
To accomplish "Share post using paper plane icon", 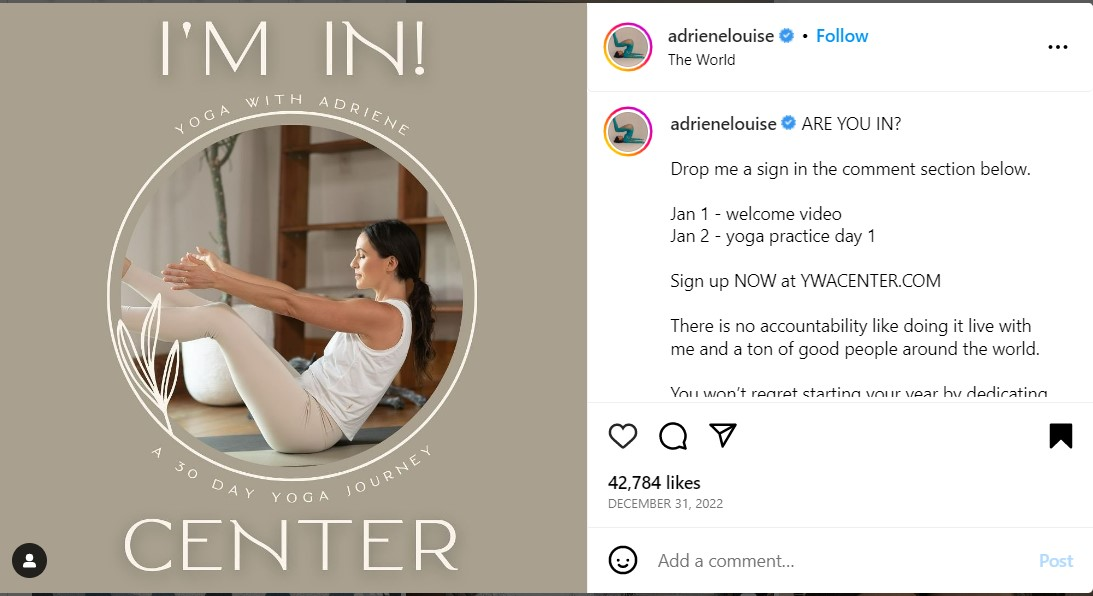I will click(723, 435).
